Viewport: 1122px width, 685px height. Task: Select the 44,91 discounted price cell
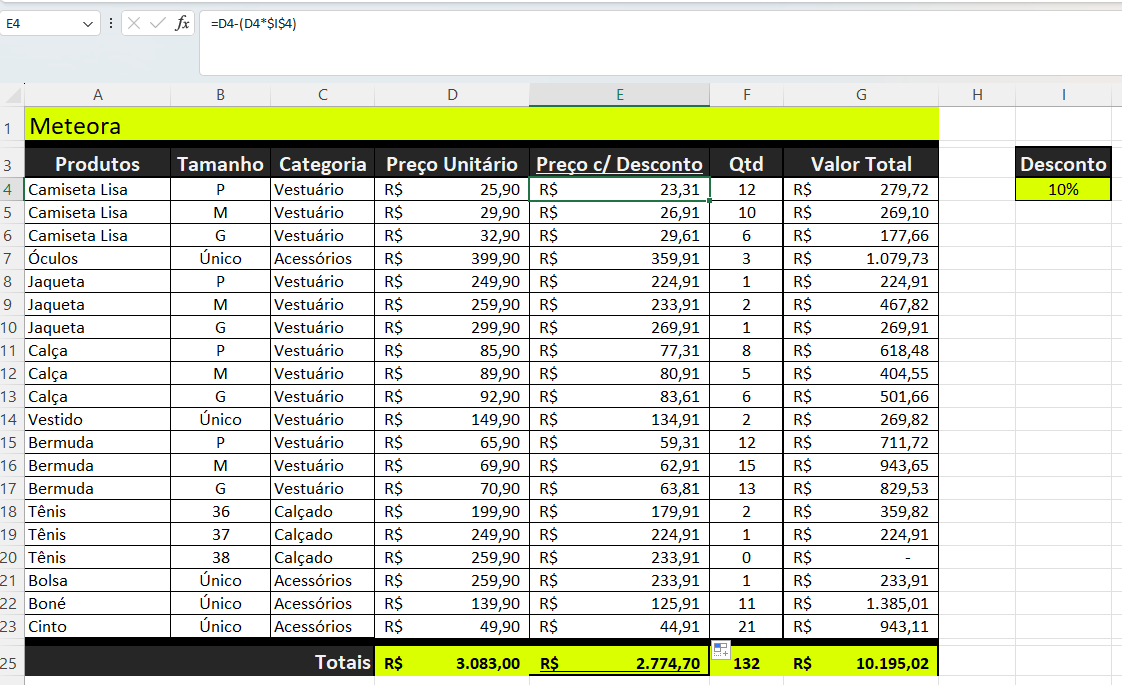(x=620, y=626)
